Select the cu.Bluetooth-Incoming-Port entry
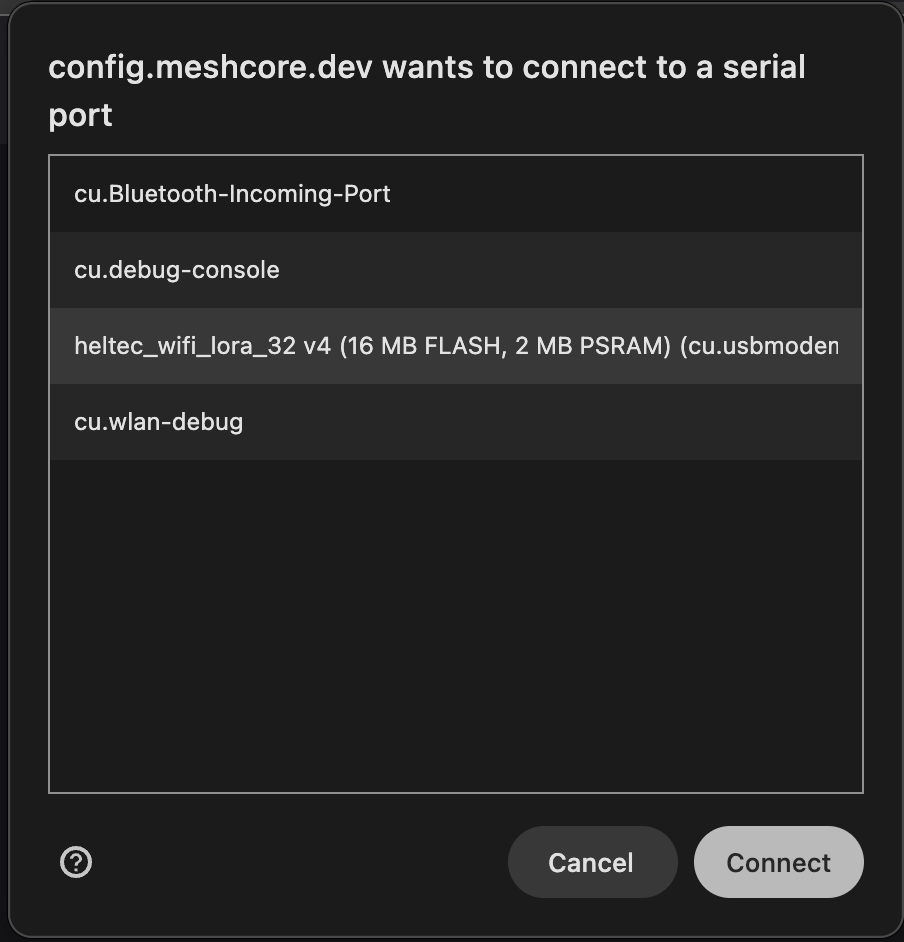 coord(232,194)
